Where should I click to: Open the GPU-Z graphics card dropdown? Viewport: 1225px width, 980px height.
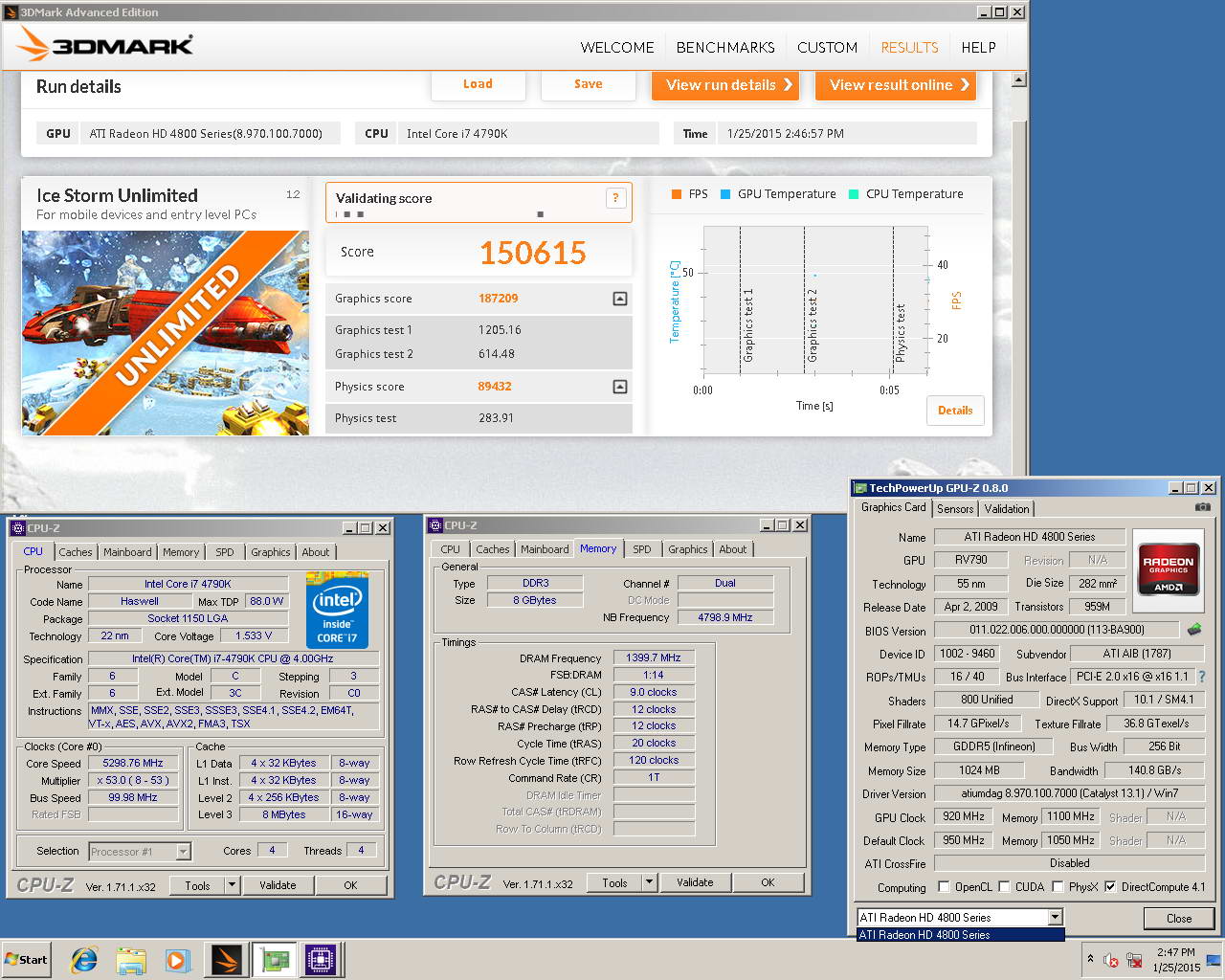pos(1055,918)
